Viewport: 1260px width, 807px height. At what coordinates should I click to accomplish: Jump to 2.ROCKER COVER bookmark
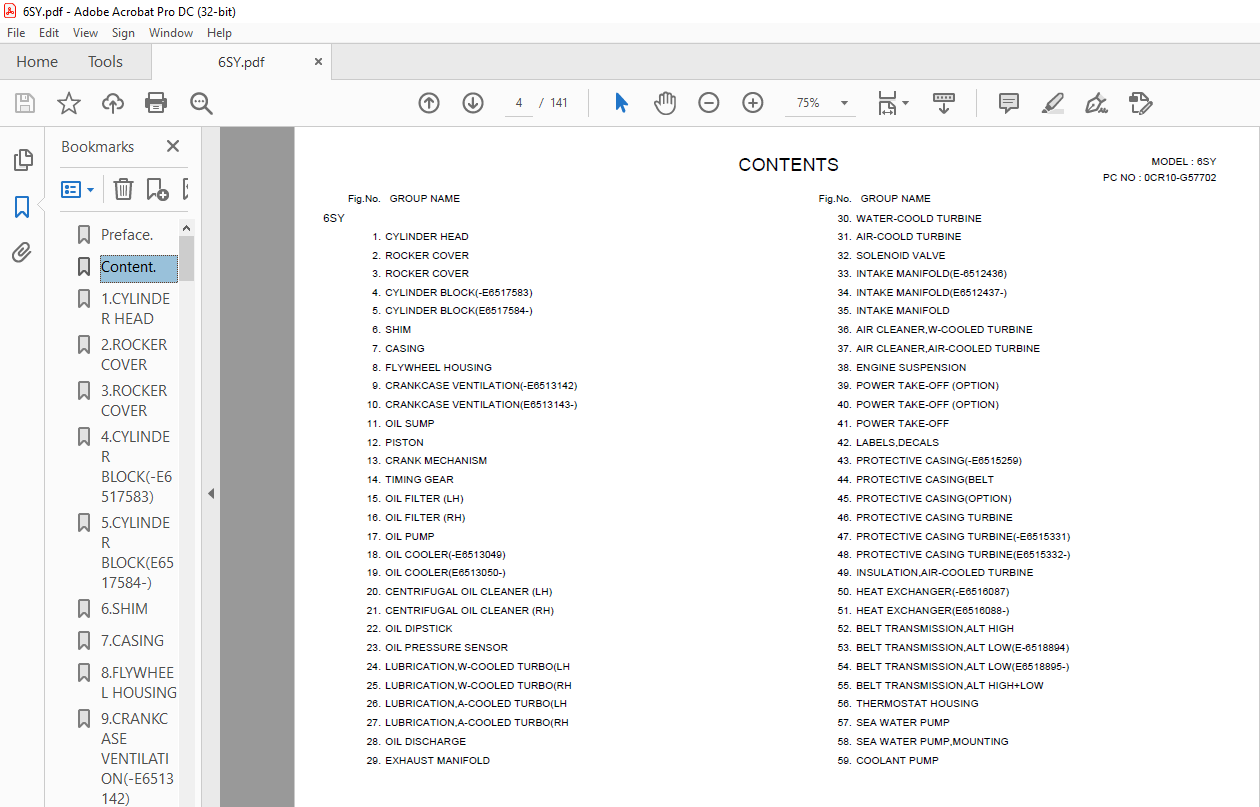pos(134,355)
